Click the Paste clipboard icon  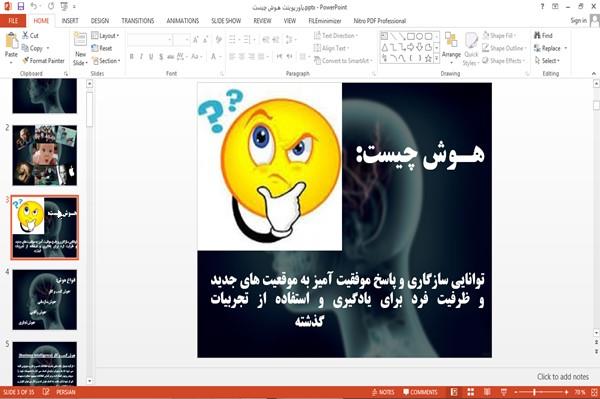[11, 40]
